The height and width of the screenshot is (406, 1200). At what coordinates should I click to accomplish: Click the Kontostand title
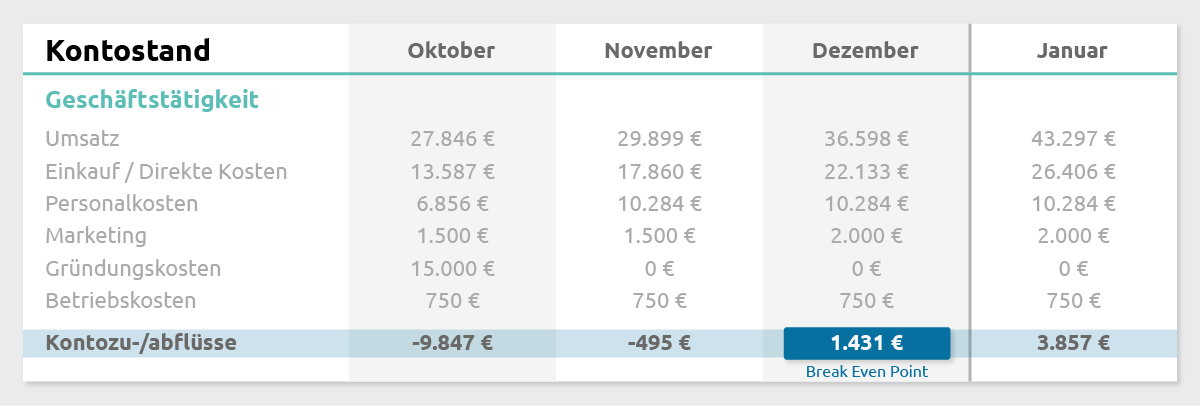pos(128,50)
